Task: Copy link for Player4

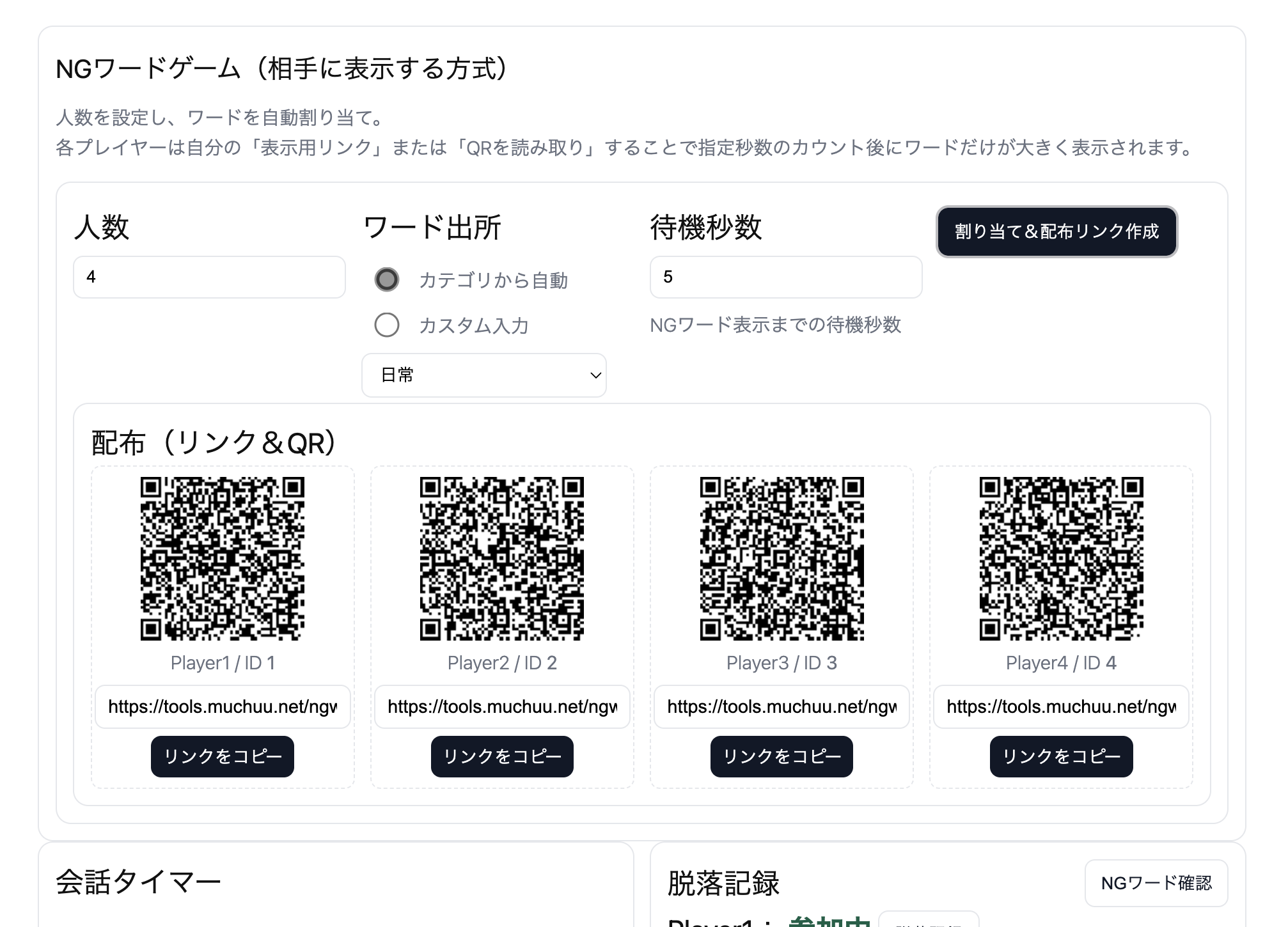Action: point(1061,756)
